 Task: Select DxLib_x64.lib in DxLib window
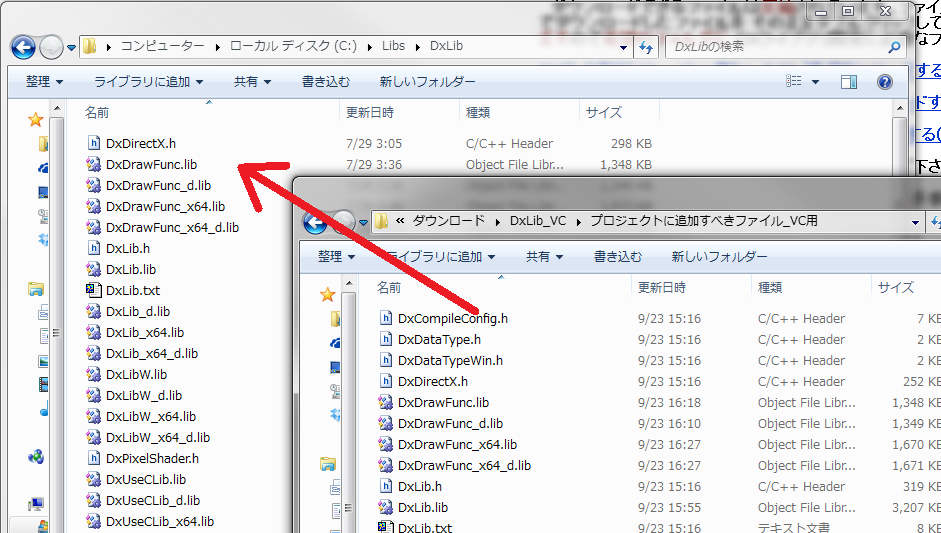(145, 333)
